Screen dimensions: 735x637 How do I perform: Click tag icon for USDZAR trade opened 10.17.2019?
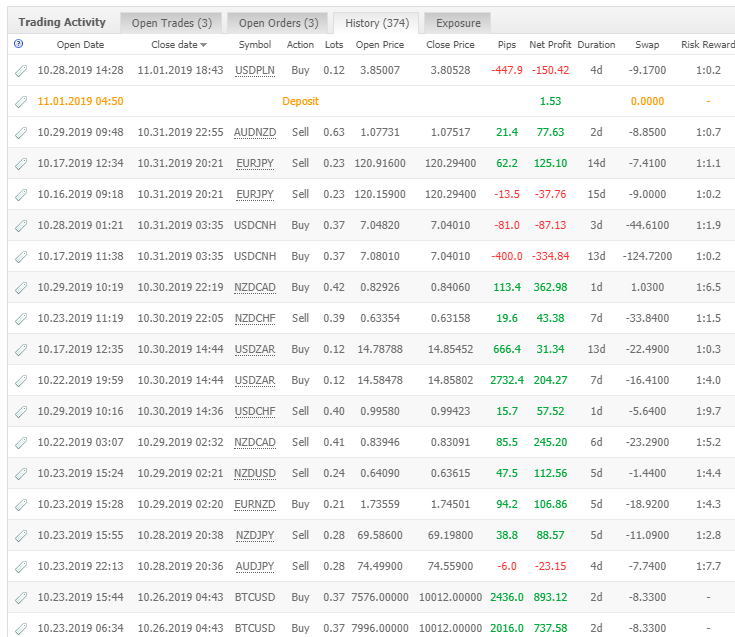point(21,350)
